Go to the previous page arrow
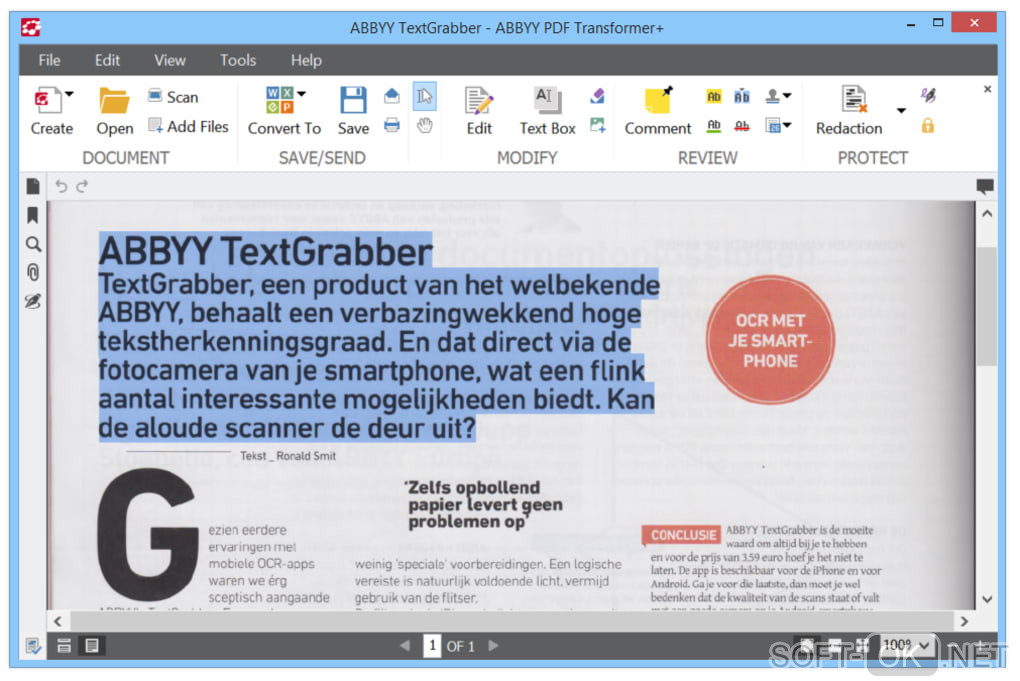This screenshot has height=681, width=1020. (x=405, y=645)
